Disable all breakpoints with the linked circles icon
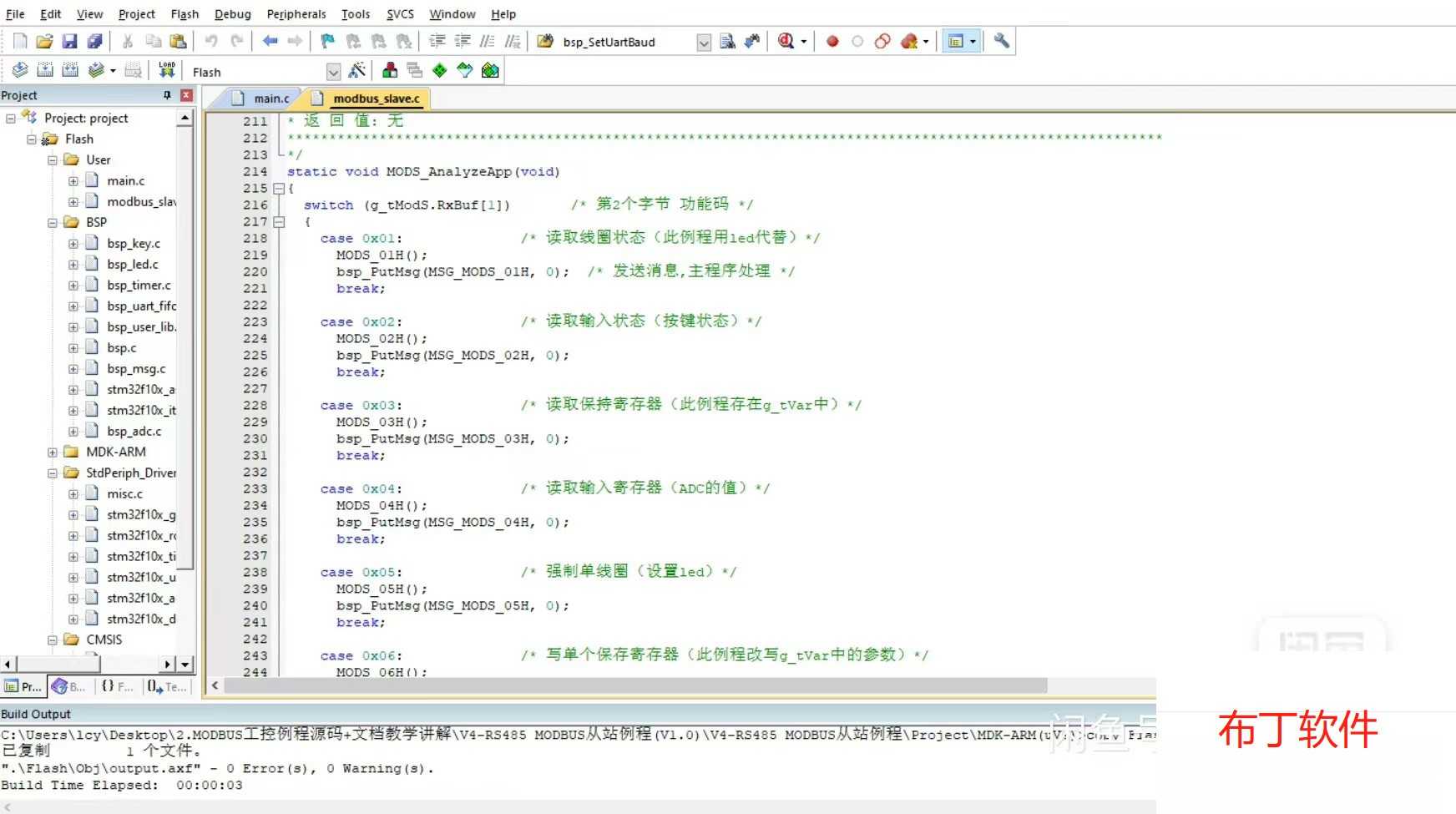The height and width of the screenshot is (814, 1456). click(882, 41)
